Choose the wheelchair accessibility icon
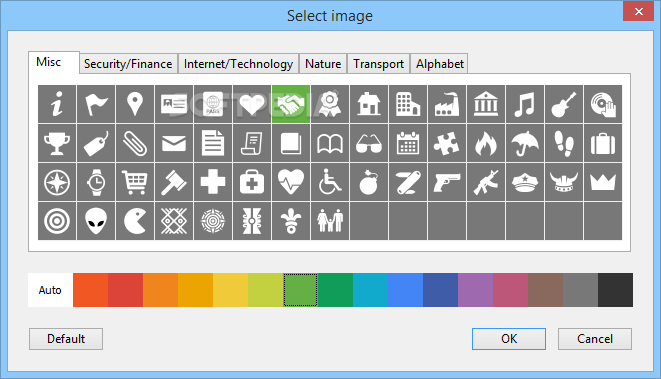Image resolution: width=661 pixels, height=379 pixels. click(330, 182)
